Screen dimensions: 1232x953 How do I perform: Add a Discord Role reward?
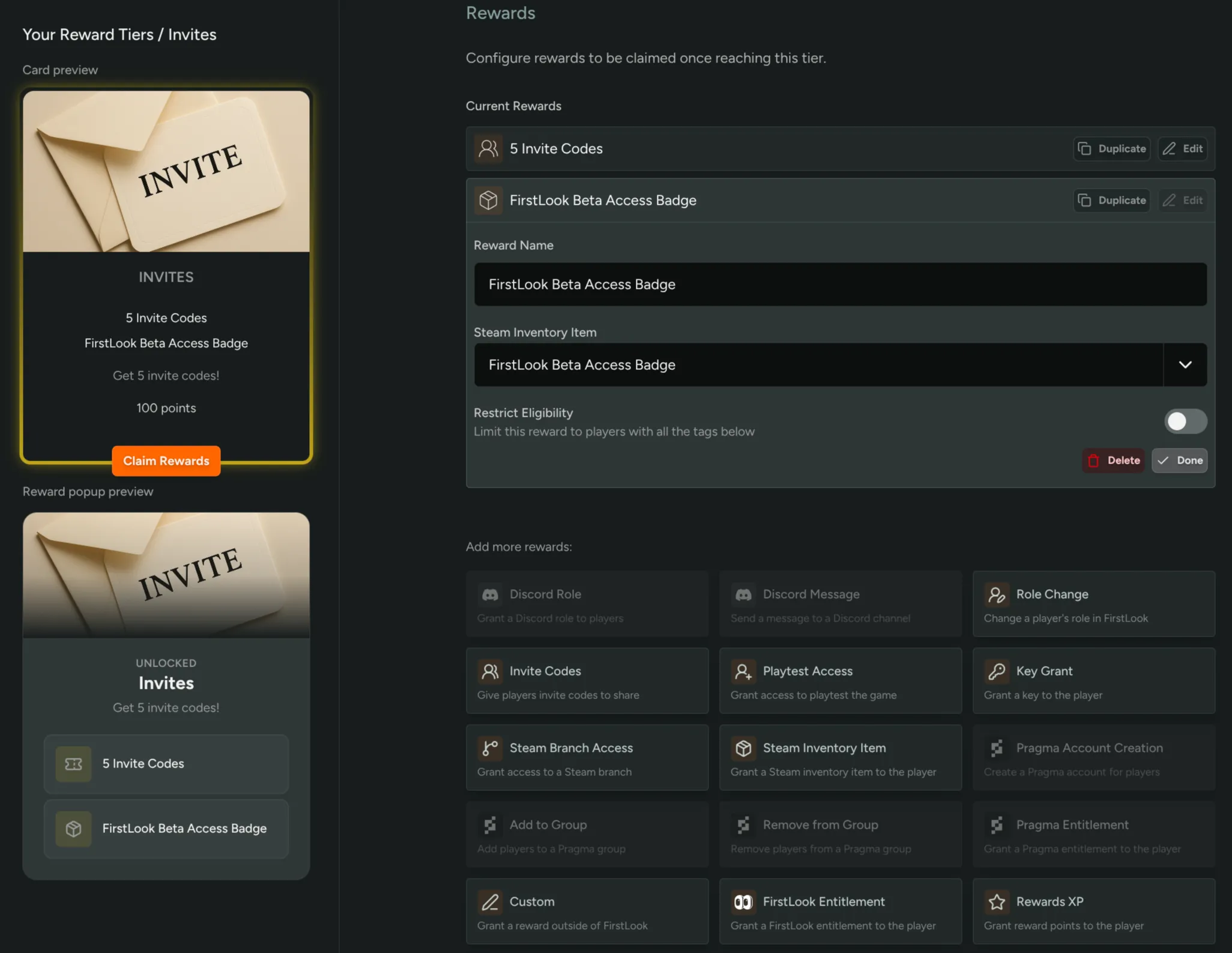(x=587, y=604)
